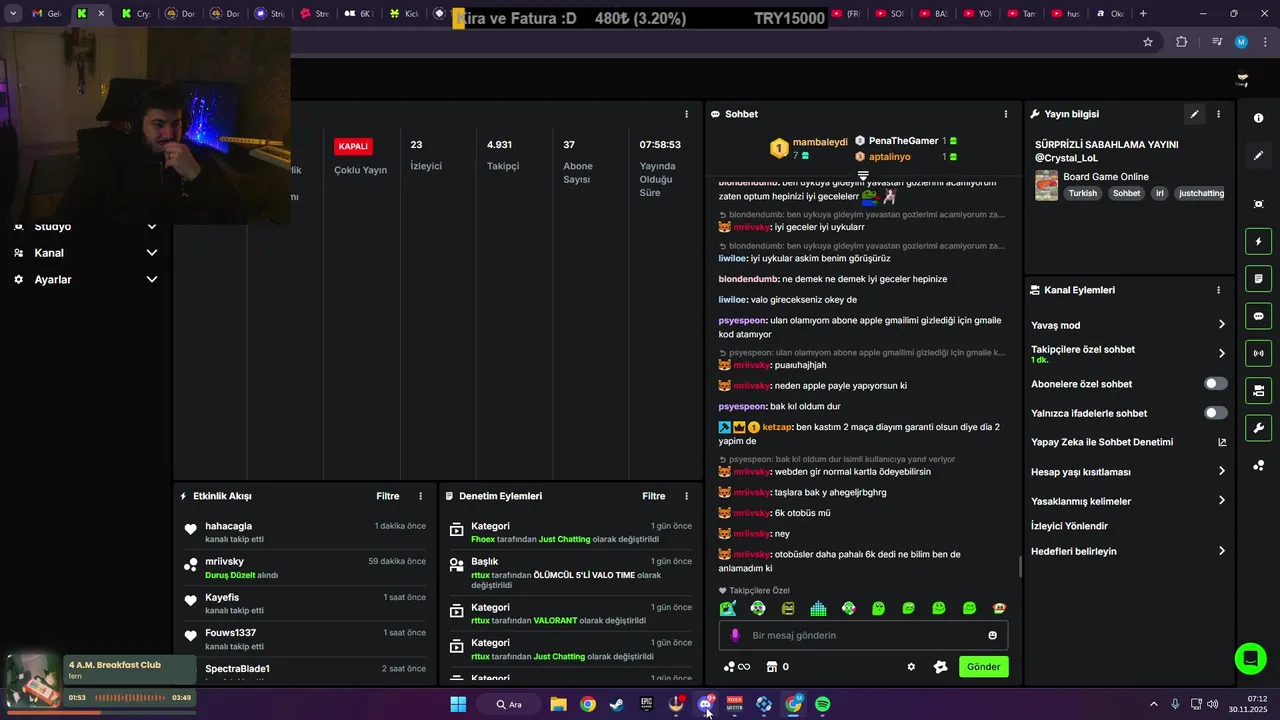The image size is (1280, 720).
Task: Click the Turkish stream tag
Action: (1082, 193)
